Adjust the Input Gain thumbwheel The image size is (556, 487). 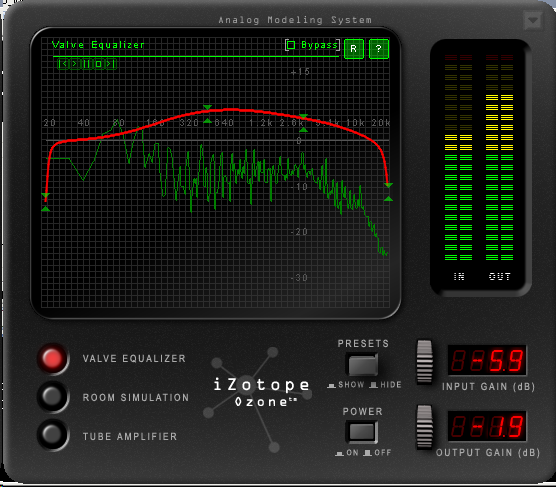tap(424, 361)
